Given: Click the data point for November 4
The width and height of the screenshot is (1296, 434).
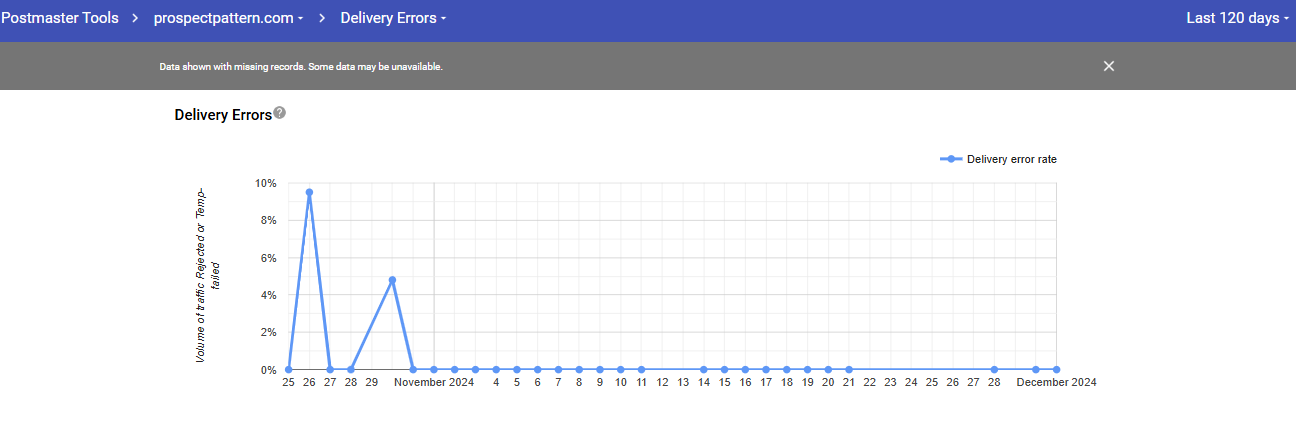Looking at the screenshot, I should [496, 370].
